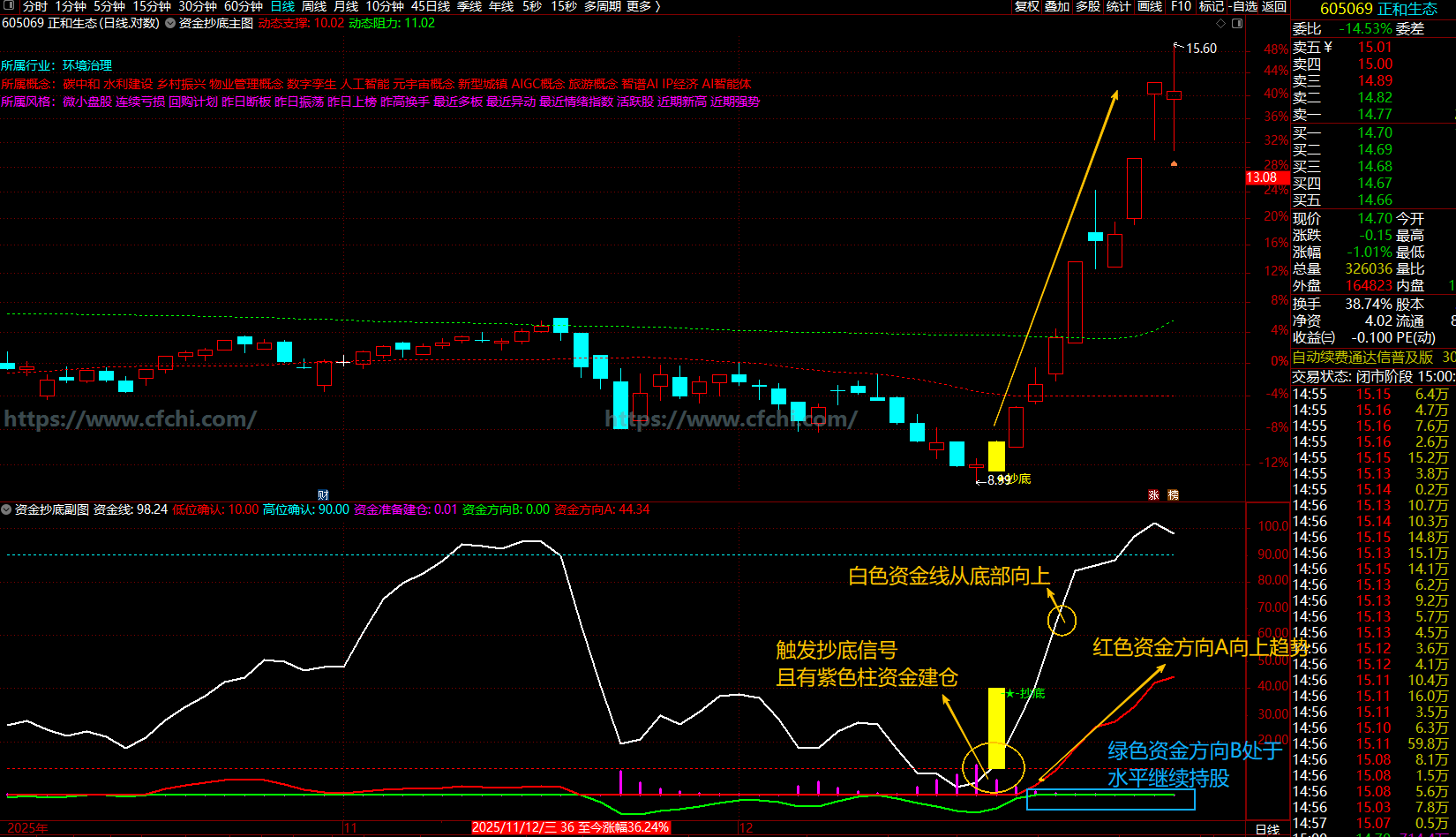
Task: Click the 微小盘股 style tag
Action: (87, 102)
